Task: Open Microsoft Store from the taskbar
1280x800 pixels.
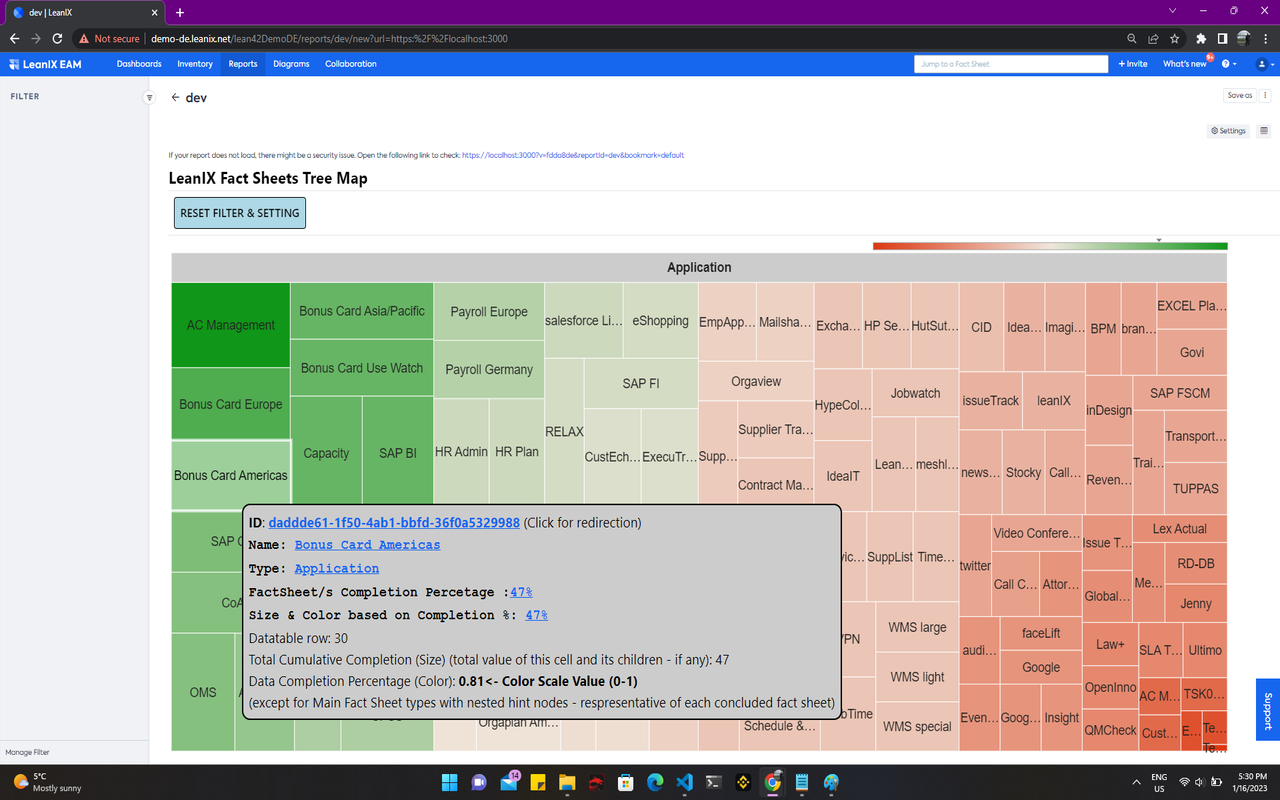Action: 625,782
